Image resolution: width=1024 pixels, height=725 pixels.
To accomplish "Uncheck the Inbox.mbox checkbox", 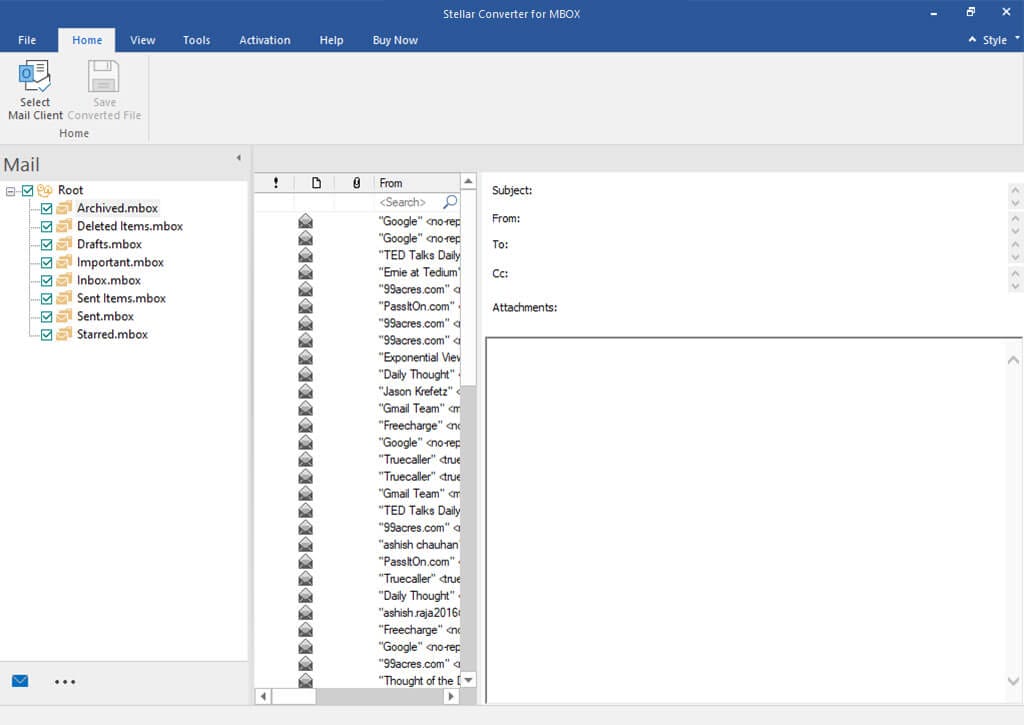I will coord(46,281).
